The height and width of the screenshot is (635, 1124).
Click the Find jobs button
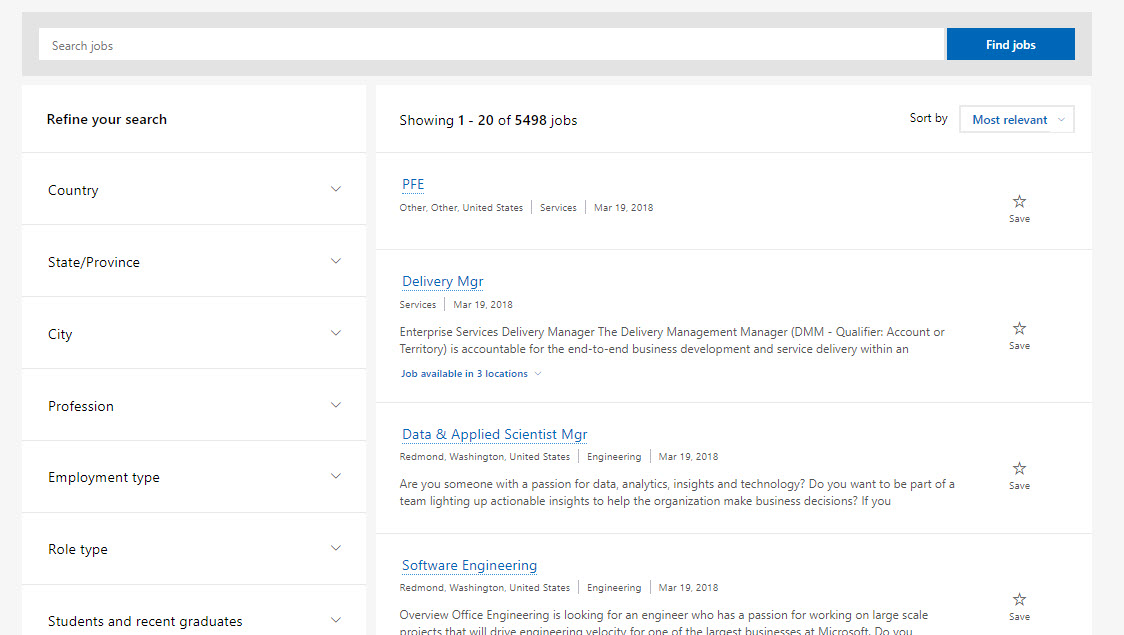point(1010,44)
